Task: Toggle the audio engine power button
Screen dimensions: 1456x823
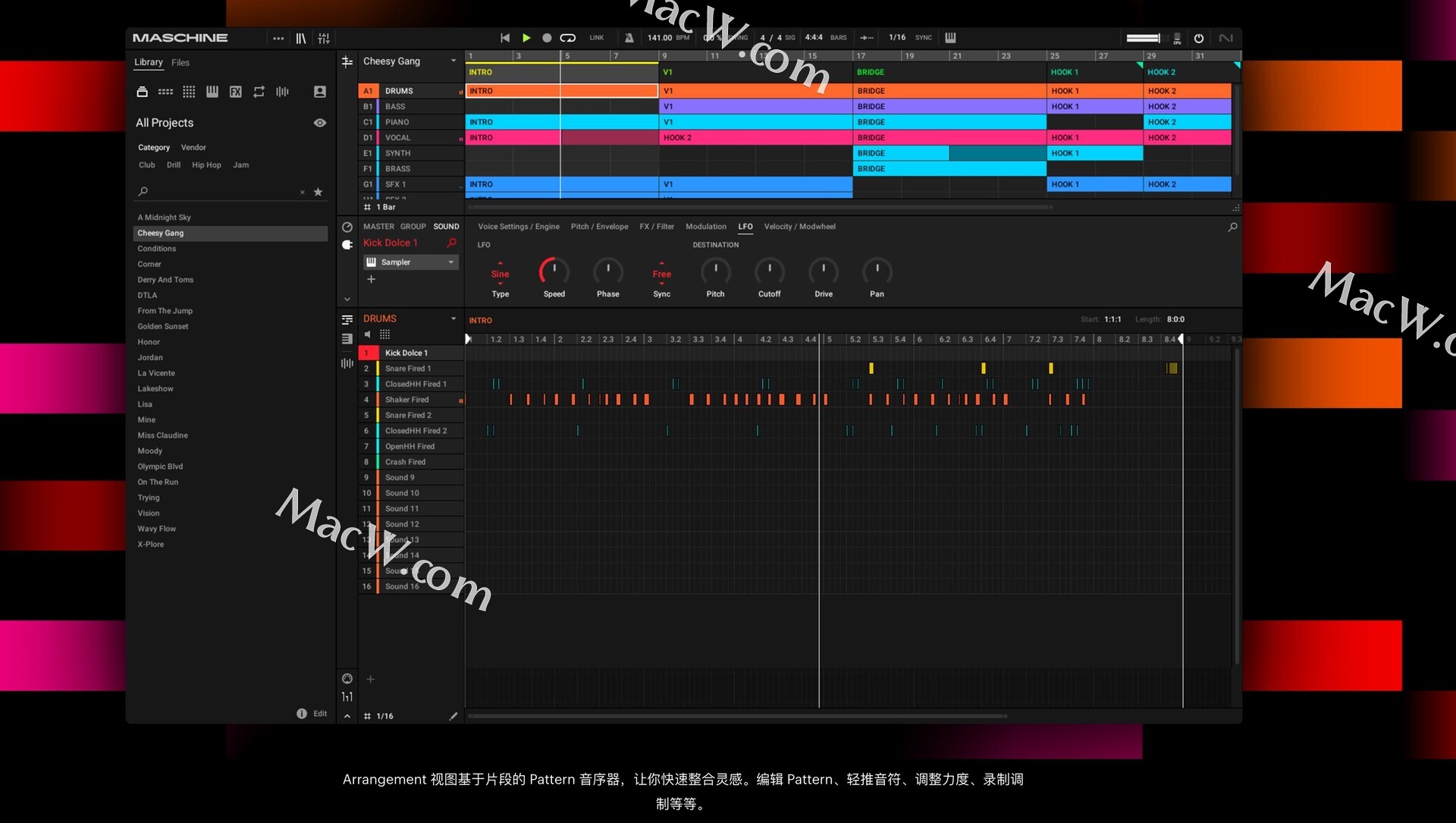Action: click(x=1199, y=38)
